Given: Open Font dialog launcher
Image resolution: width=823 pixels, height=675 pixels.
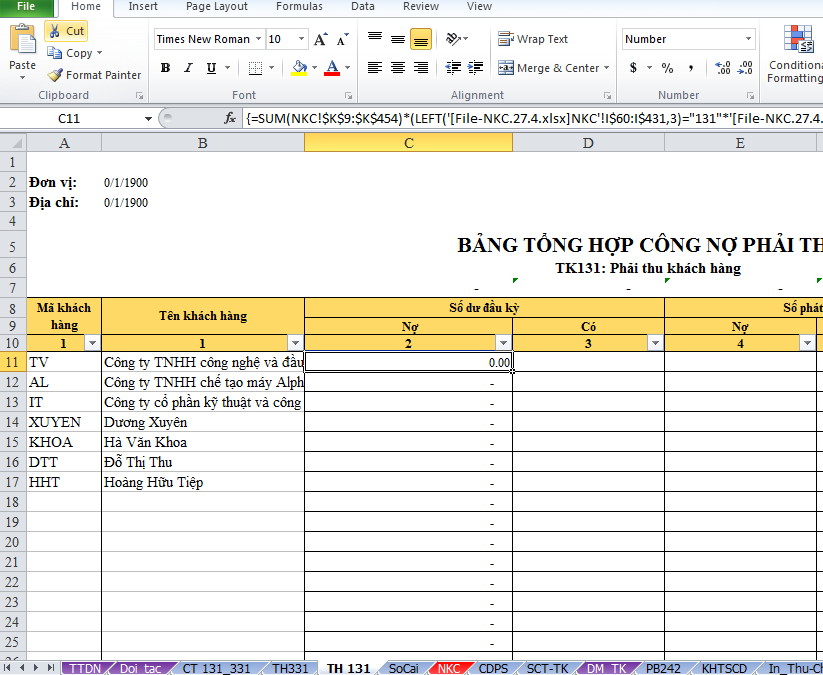Looking at the screenshot, I should pos(349,96).
